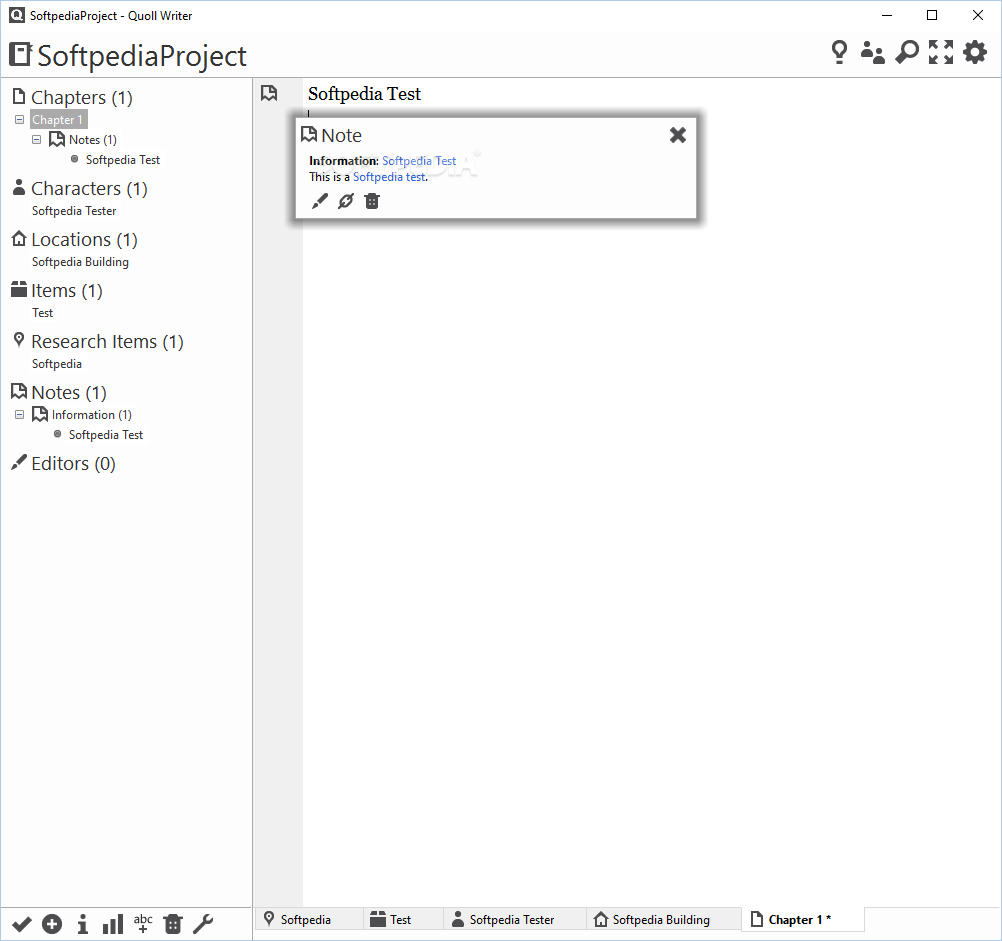Click the abc+ word icon in the bottom toolbar
1002x941 pixels.
pyautogui.click(x=143, y=924)
